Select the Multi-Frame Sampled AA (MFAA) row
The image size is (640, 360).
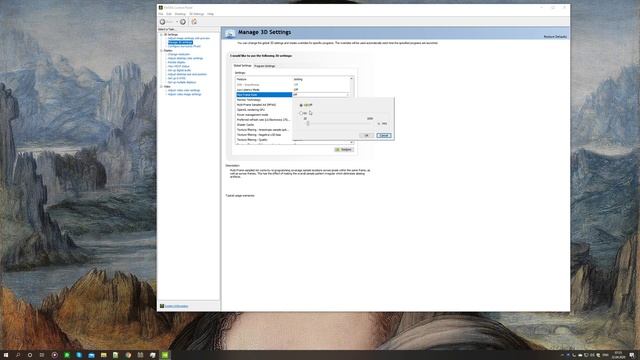point(264,105)
